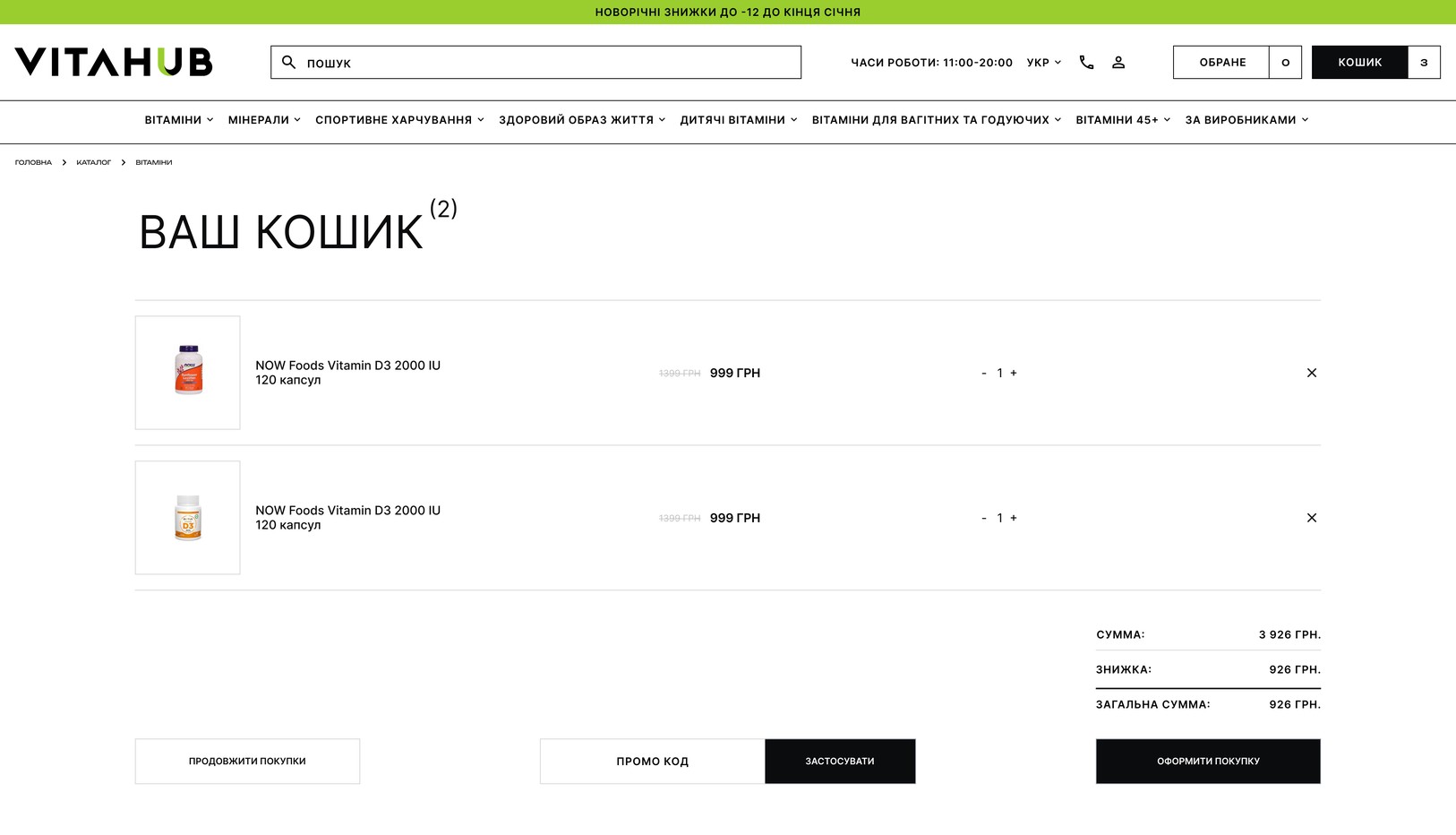Image resolution: width=1456 pixels, height=835 pixels.
Task: Expand ВІТАМІНИ ДЛЯ ВАГІТНИХ ТА ГОДУЮЧИХ menu
Action: click(937, 120)
